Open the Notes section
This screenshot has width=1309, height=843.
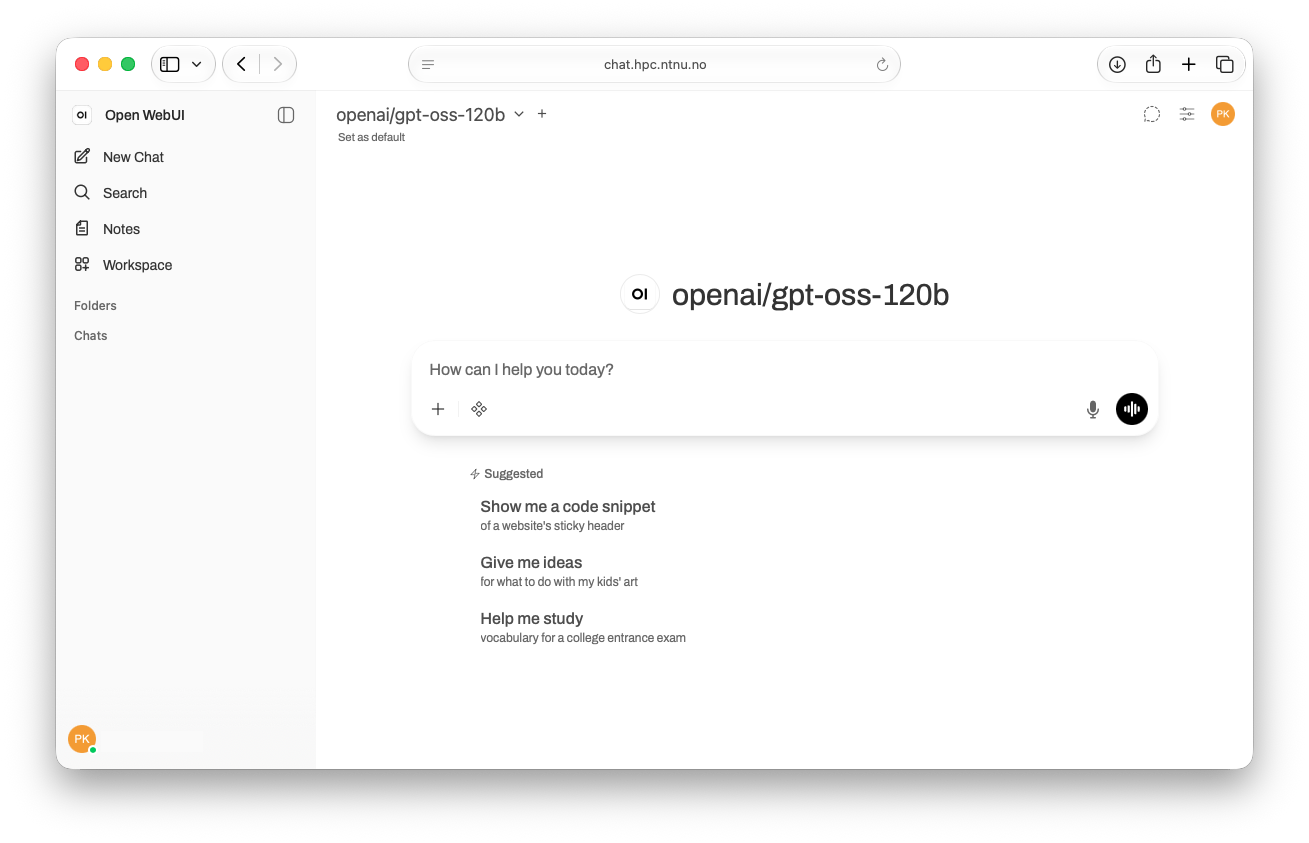coord(185,229)
